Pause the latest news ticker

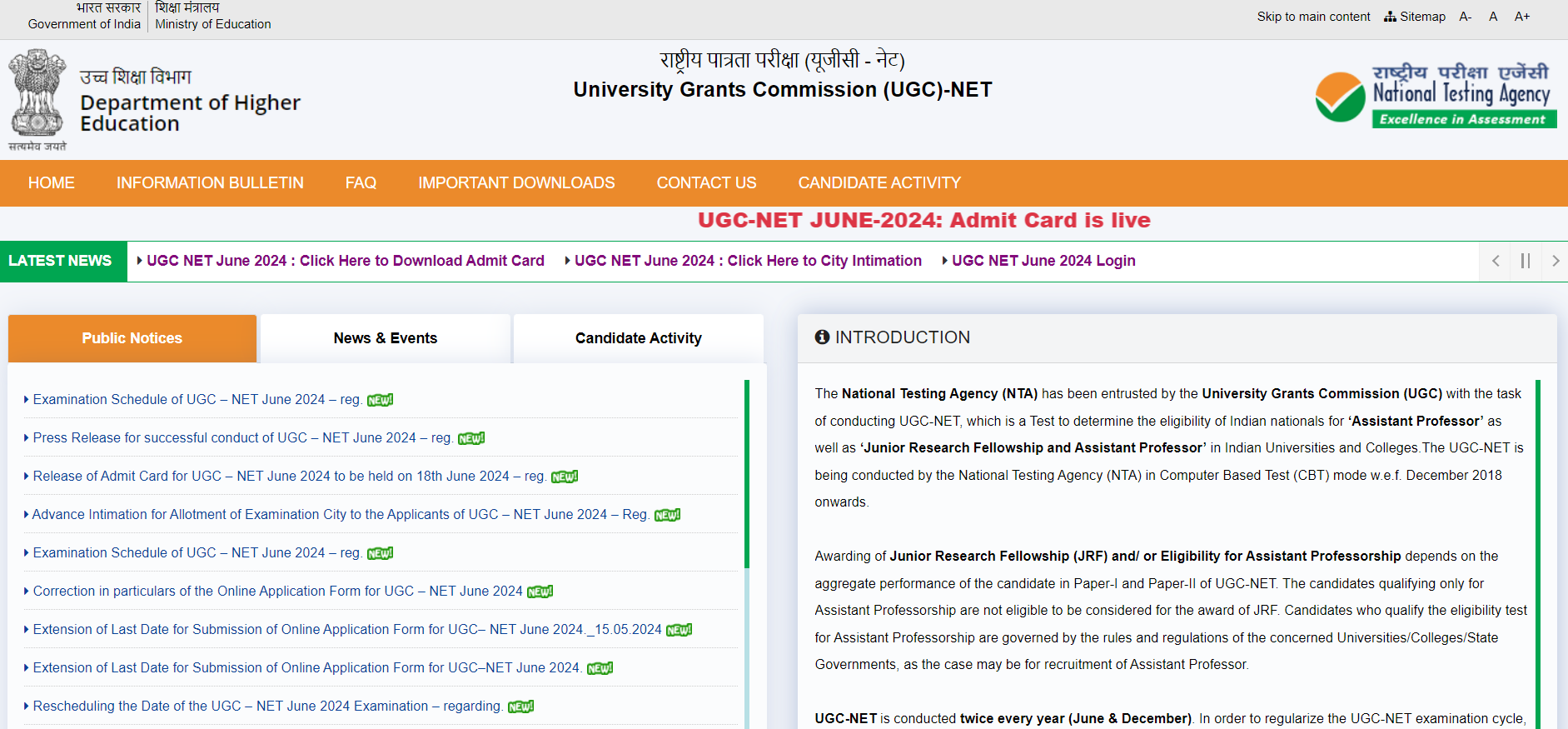pos(1526,261)
